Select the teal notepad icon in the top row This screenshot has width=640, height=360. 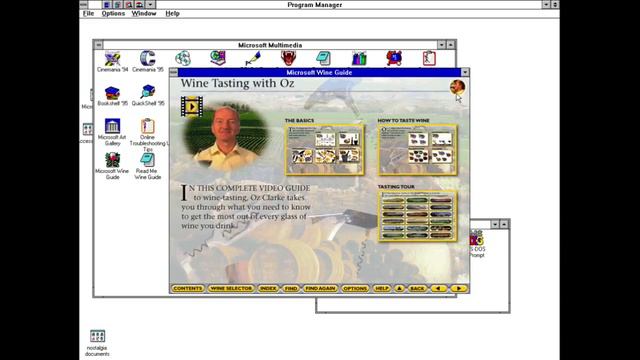pyautogui.click(x=323, y=58)
